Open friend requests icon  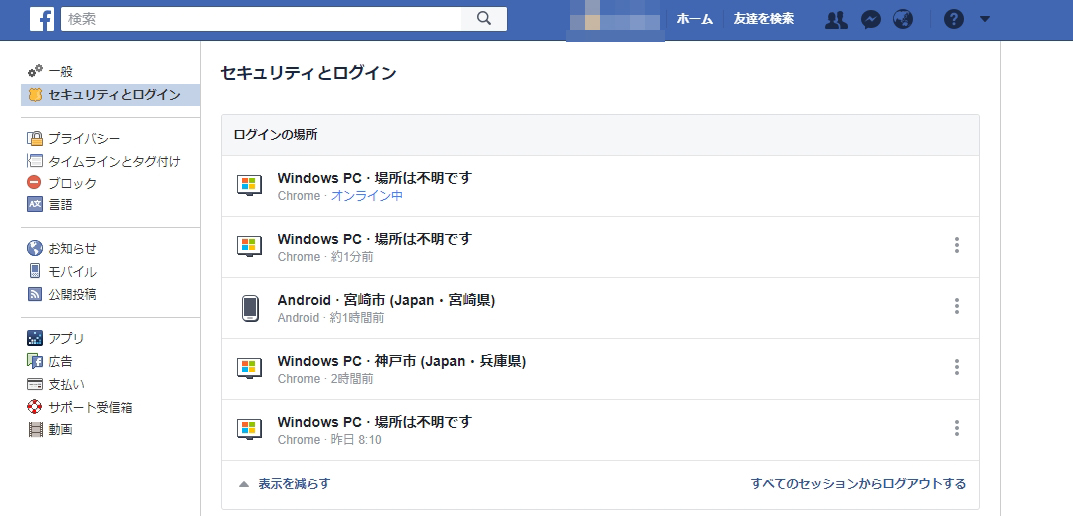836,19
